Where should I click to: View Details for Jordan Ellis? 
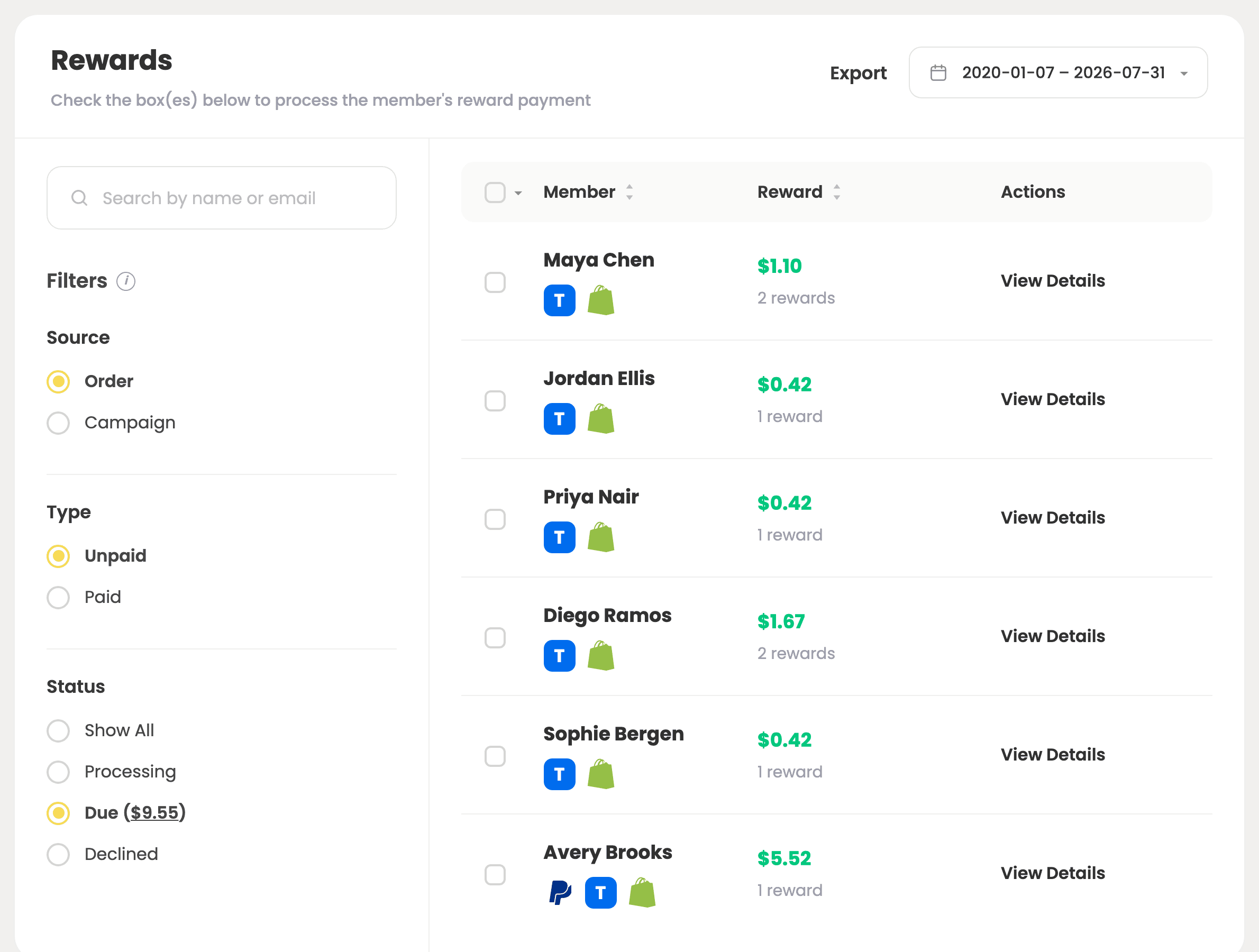[x=1052, y=399]
